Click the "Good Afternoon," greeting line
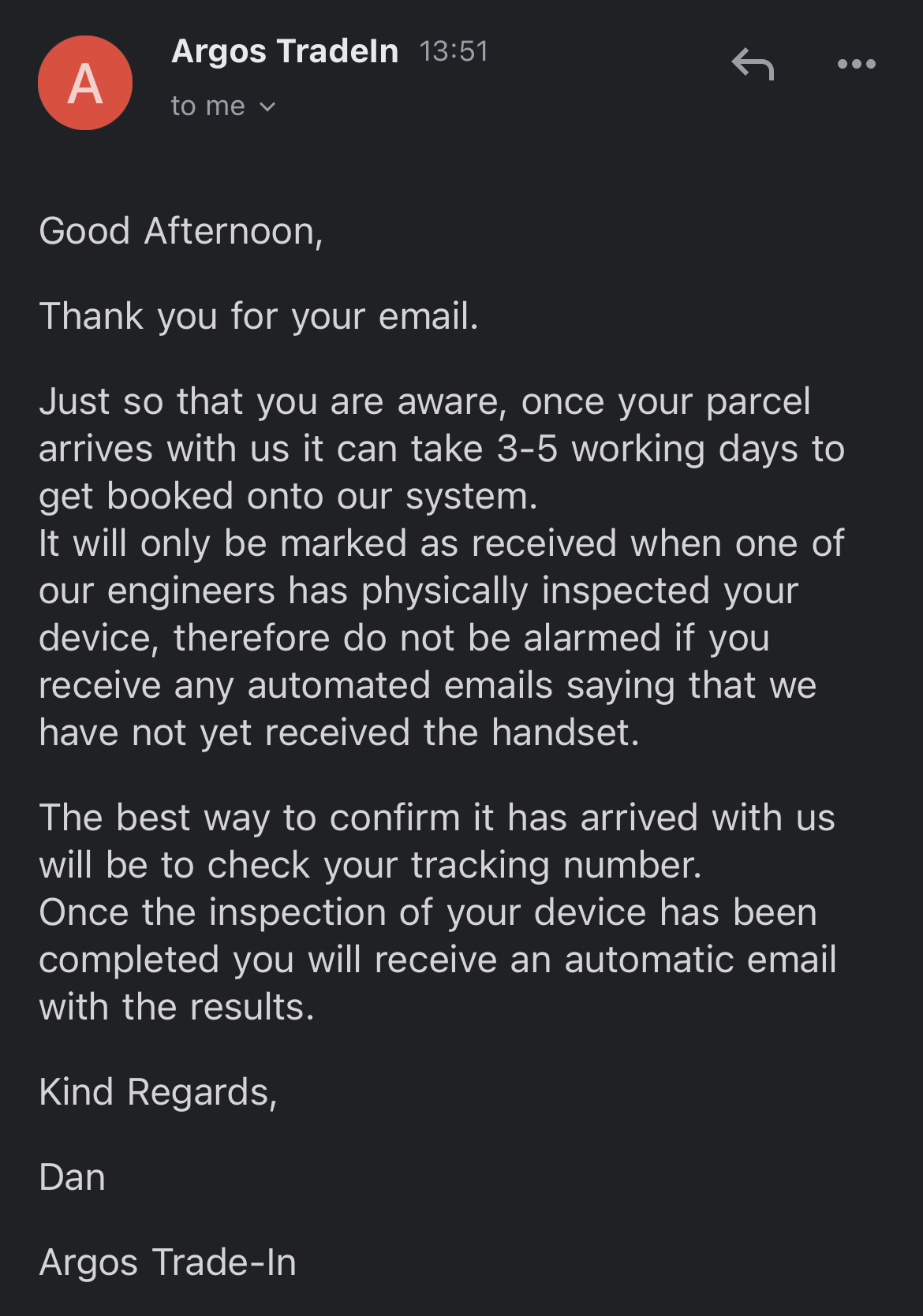 pyautogui.click(x=181, y=232)
